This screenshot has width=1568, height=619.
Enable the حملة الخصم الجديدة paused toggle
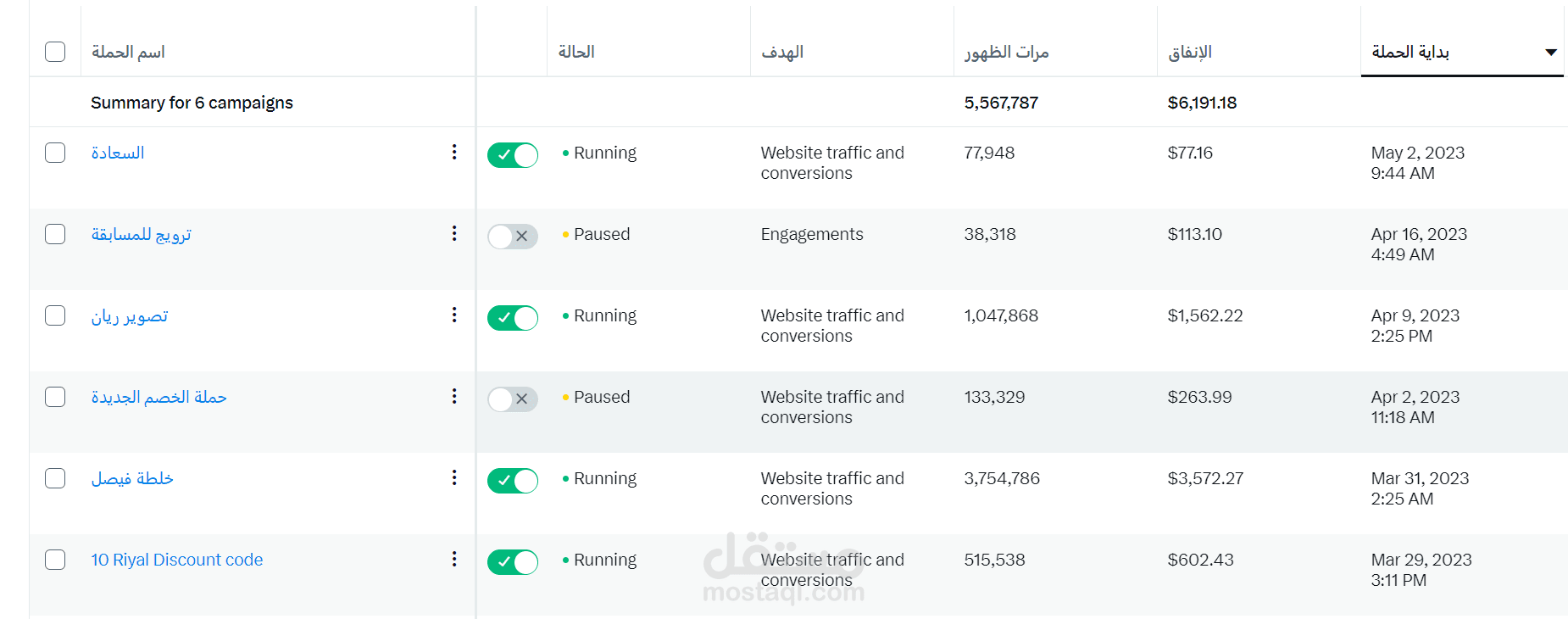coord(513,399)
